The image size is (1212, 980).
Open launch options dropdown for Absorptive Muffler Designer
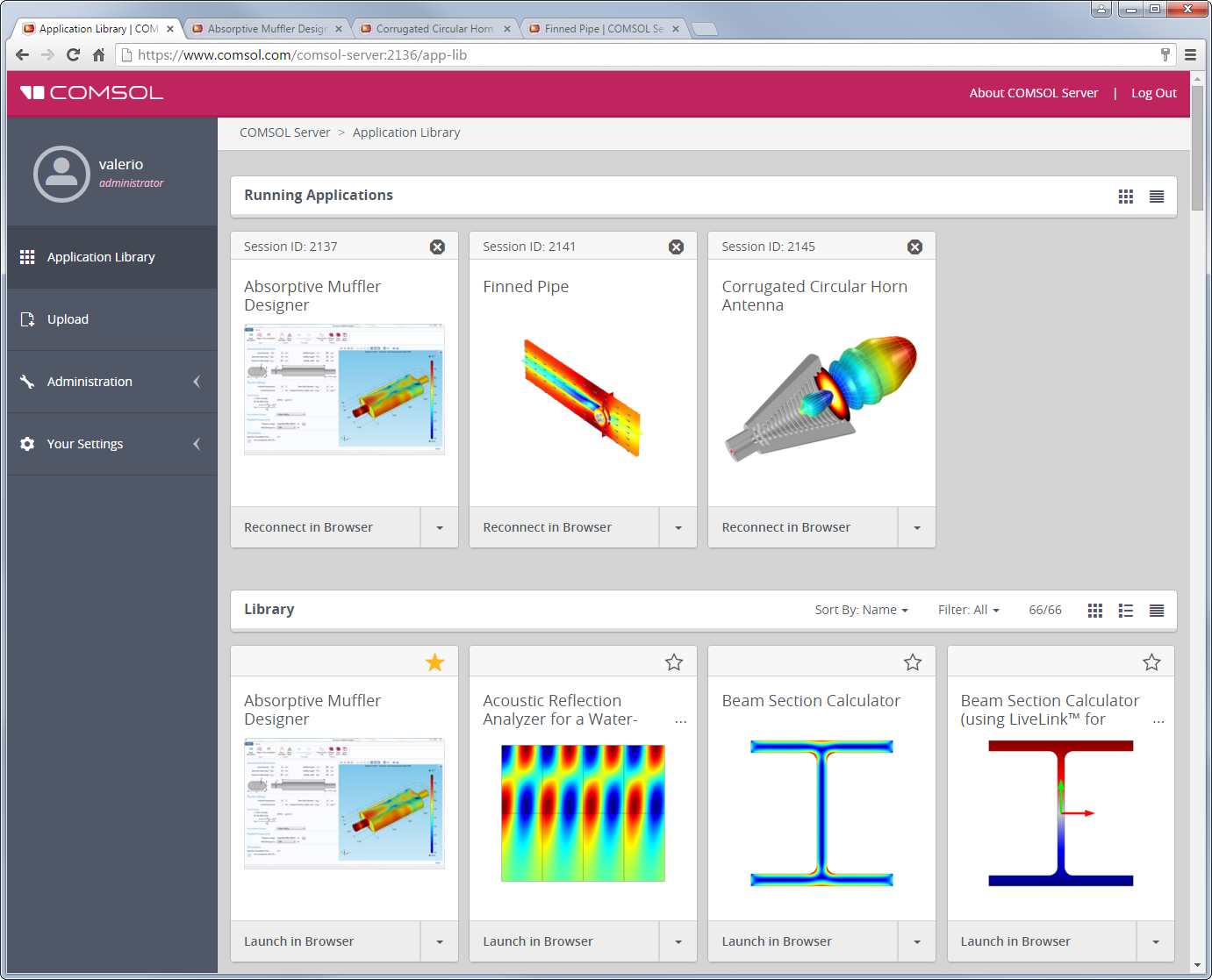(x=440, y=941)
